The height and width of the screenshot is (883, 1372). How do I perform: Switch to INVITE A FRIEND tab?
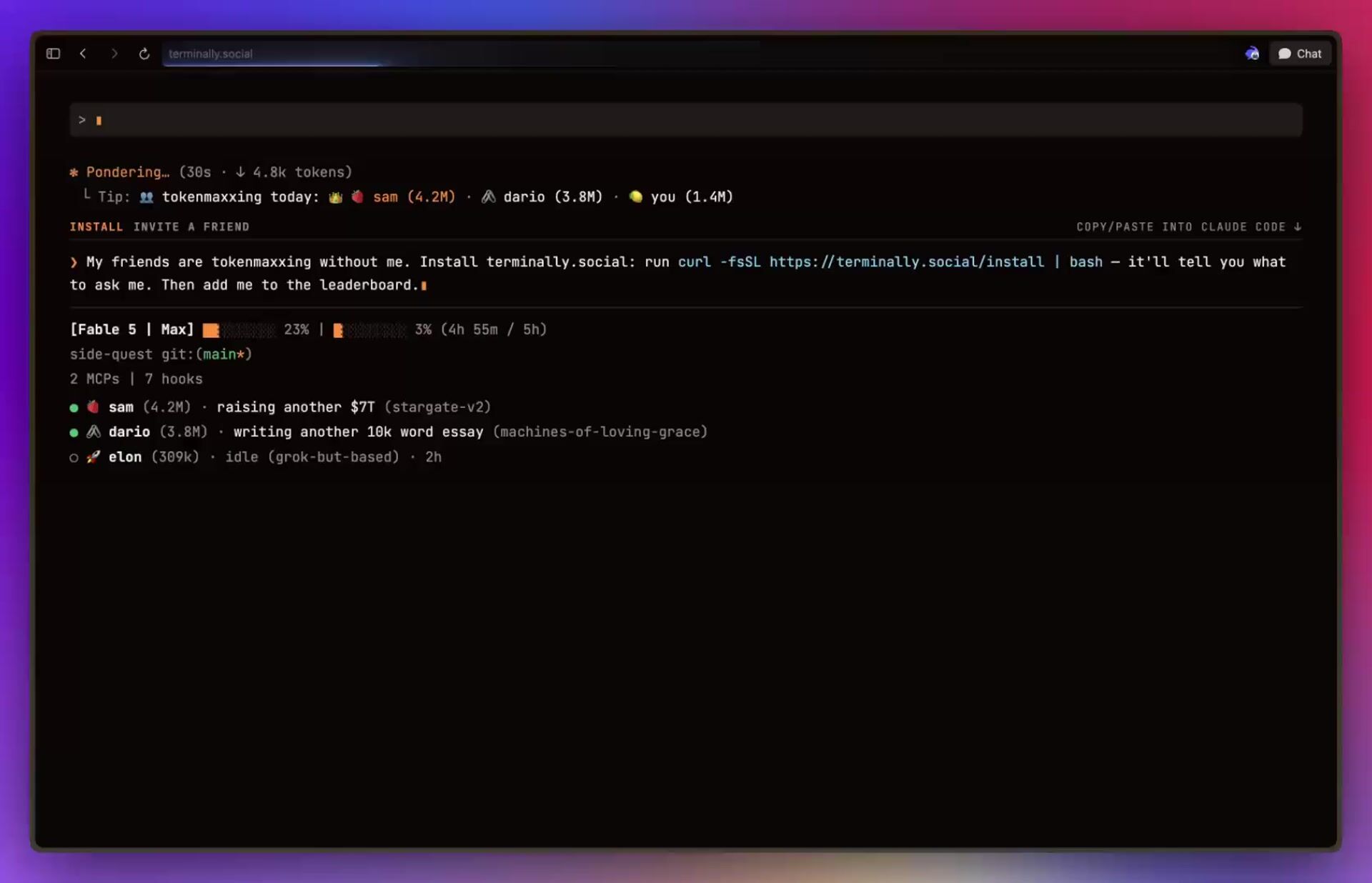point(192,226)
